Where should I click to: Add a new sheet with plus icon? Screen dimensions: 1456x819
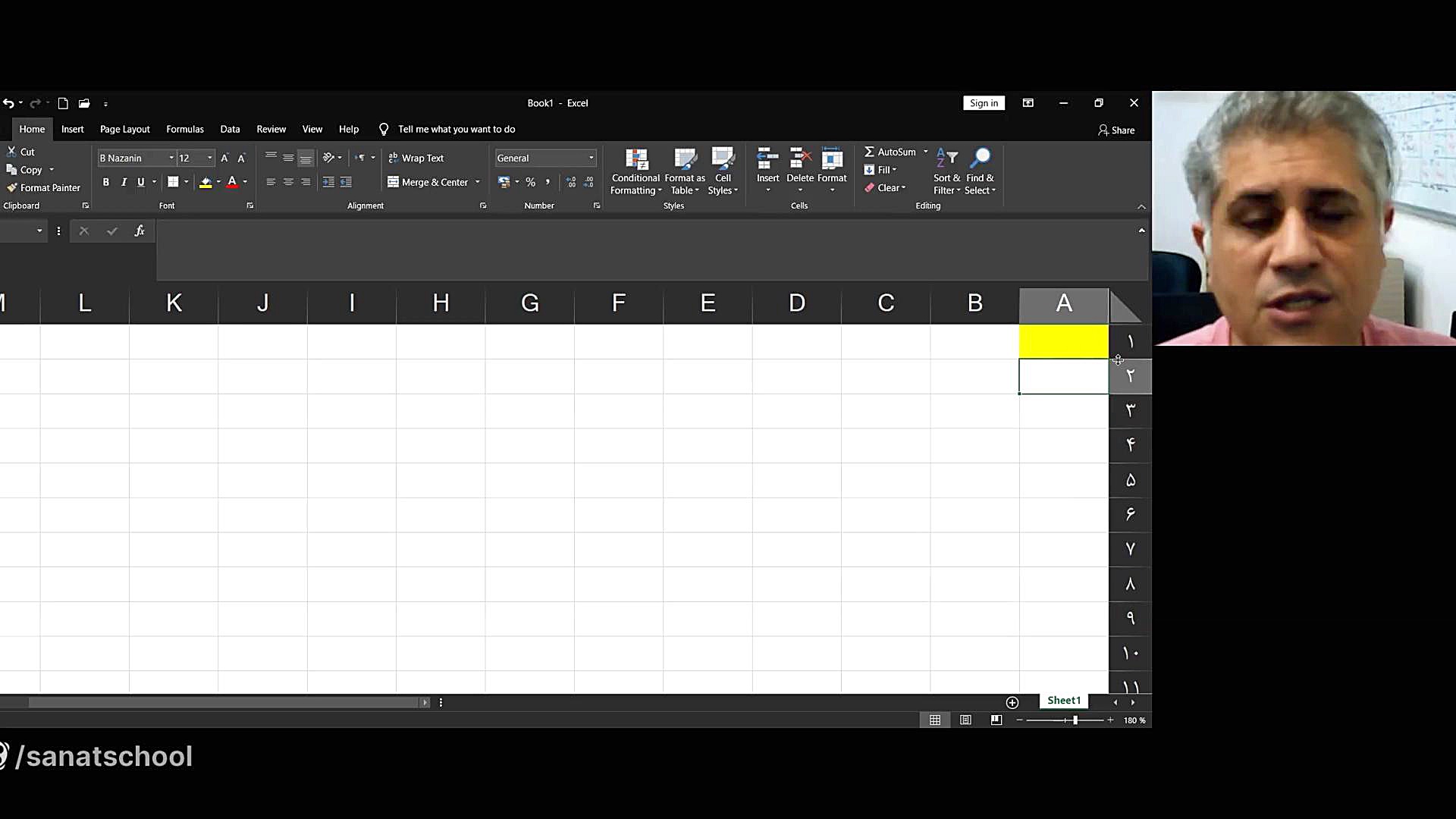click(1012, 702)
